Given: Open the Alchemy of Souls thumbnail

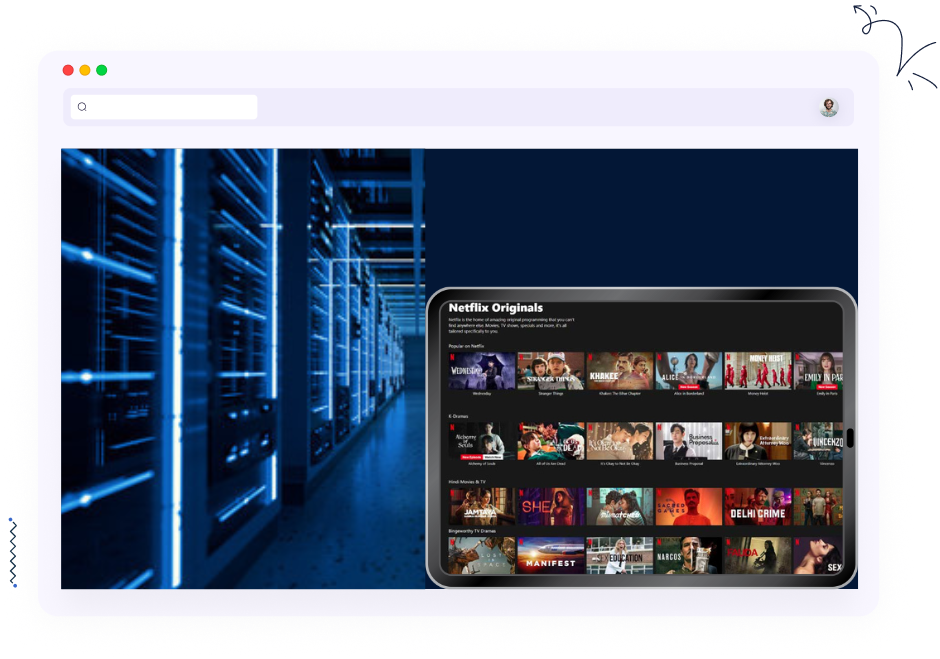Looking at the screenshot, I should [x=482, y=440].
